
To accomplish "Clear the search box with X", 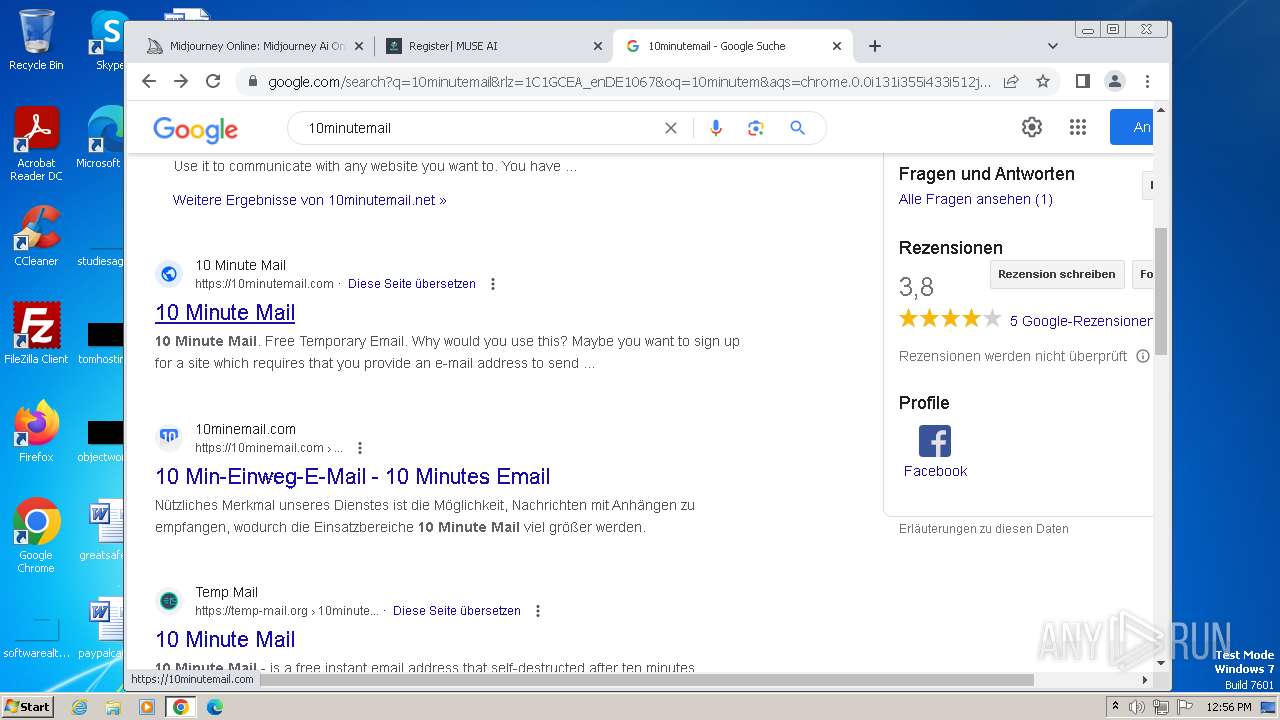I will [671, 128].
